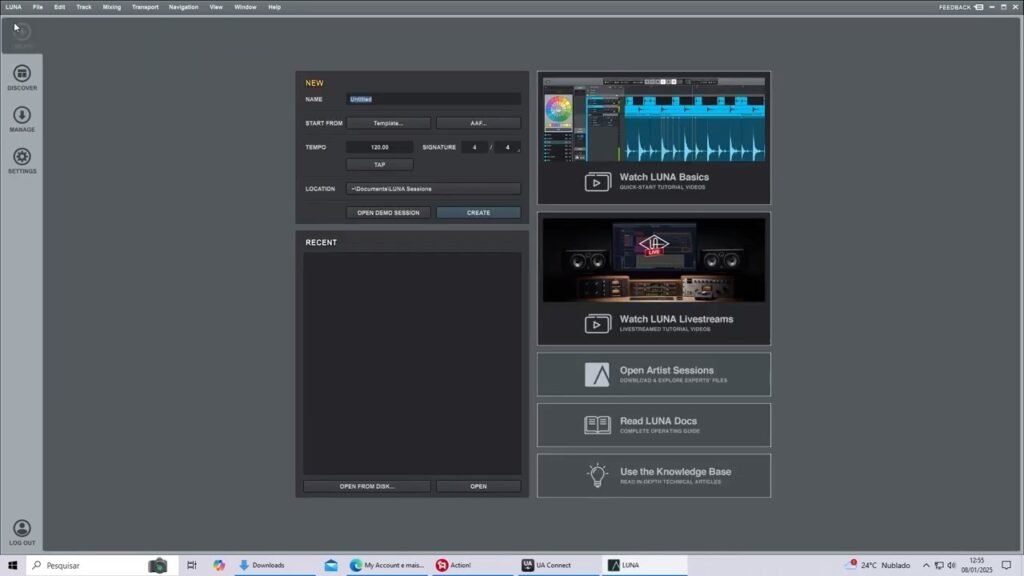Viewport: 1024px width, 576px height.
Task: Open the Copilot icon in the taskbar
Action: [x=219, y=565]
